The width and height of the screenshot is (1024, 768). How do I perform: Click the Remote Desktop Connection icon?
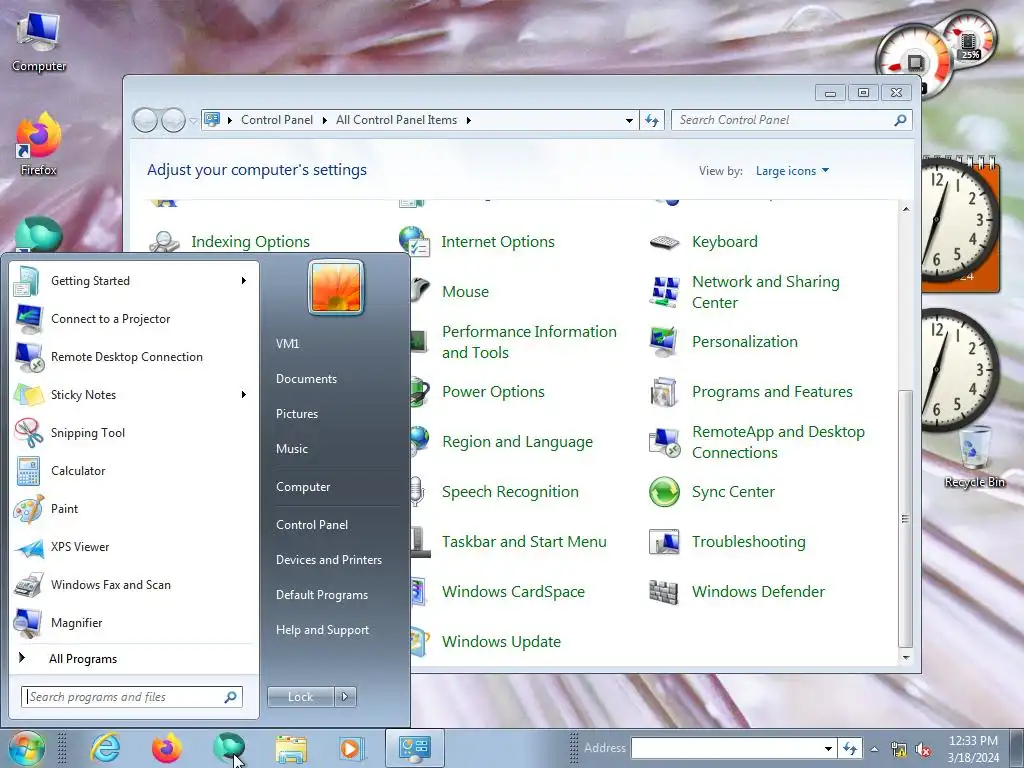point(28,357)
